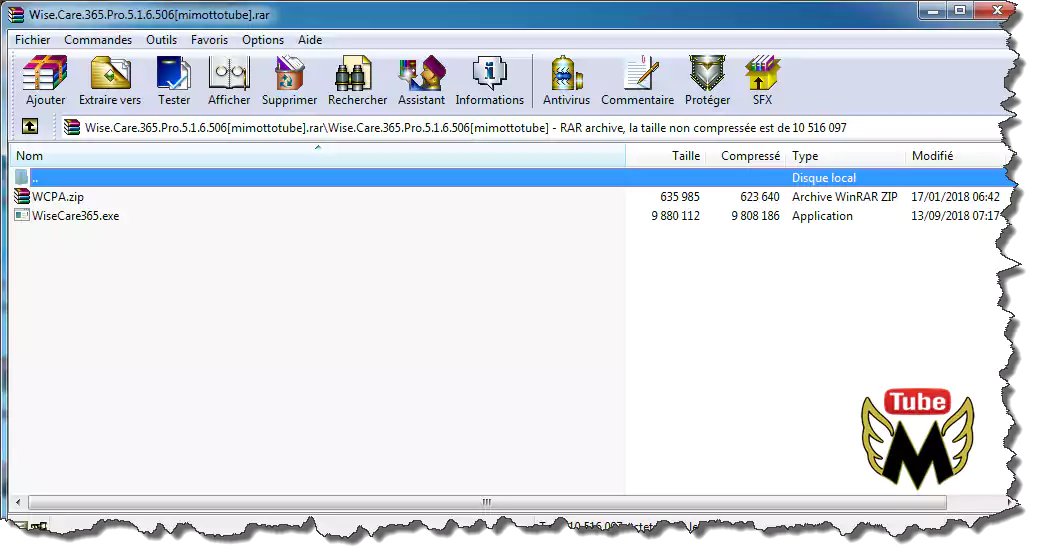Click the Disque local cell

tap(823, 178)
